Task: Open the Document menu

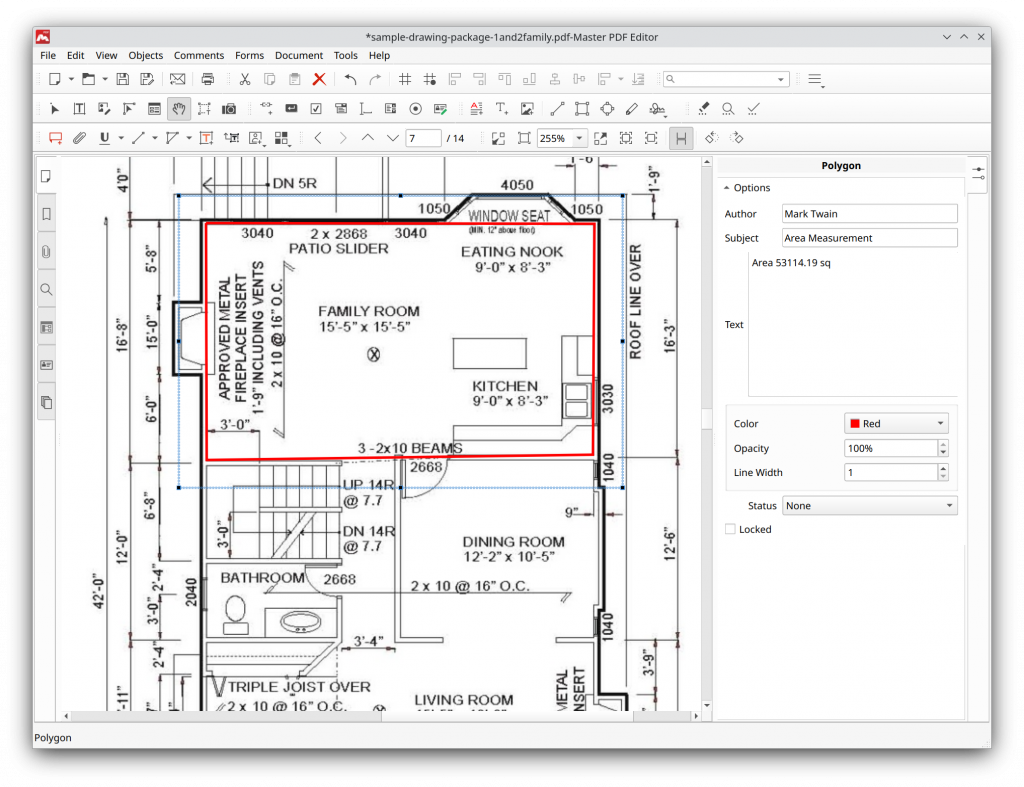Action: click(298, 55)
